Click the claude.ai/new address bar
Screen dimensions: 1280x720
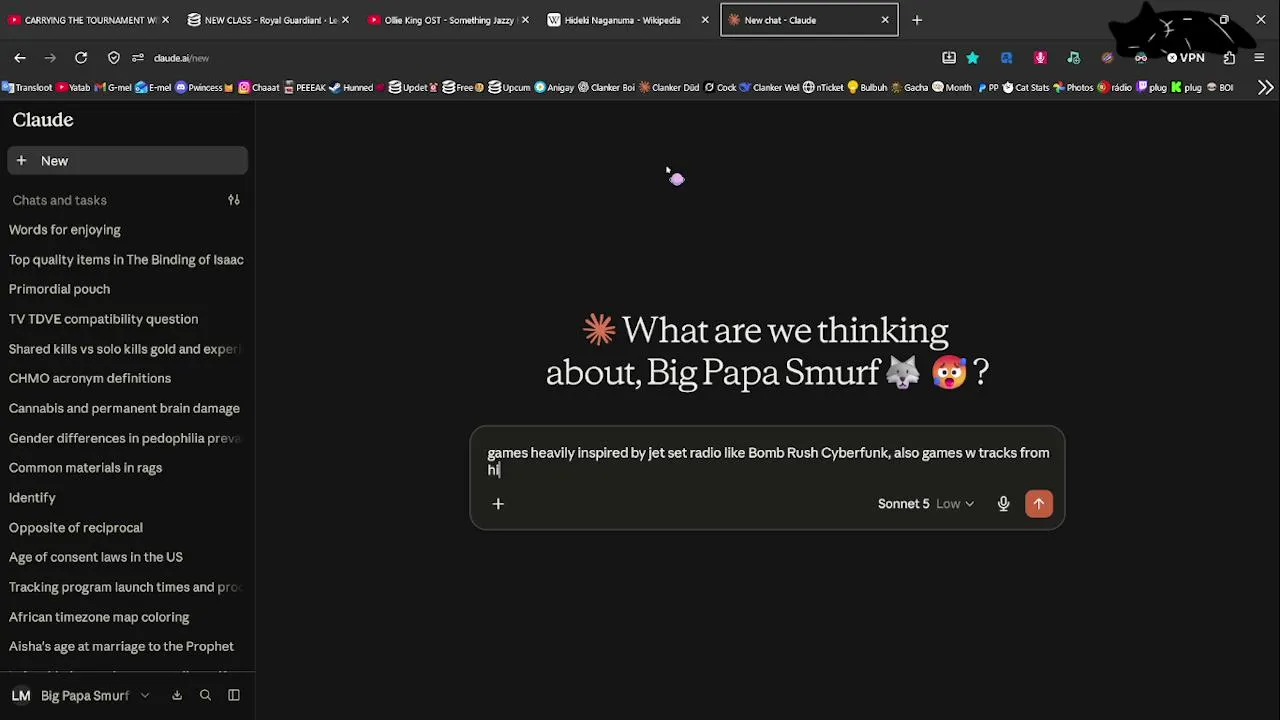tap(181, 58)
